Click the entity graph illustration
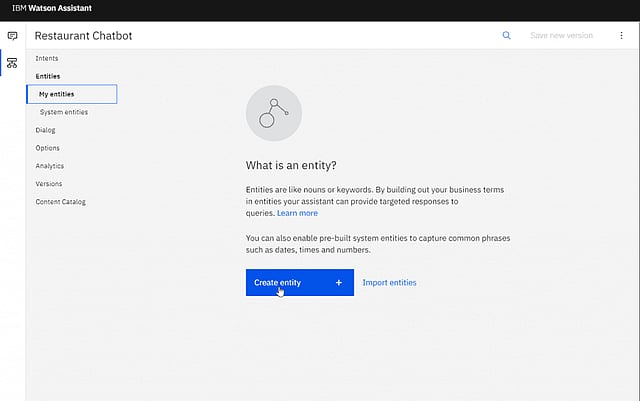The height and width of the screenshot is (401, 640). 273,112
